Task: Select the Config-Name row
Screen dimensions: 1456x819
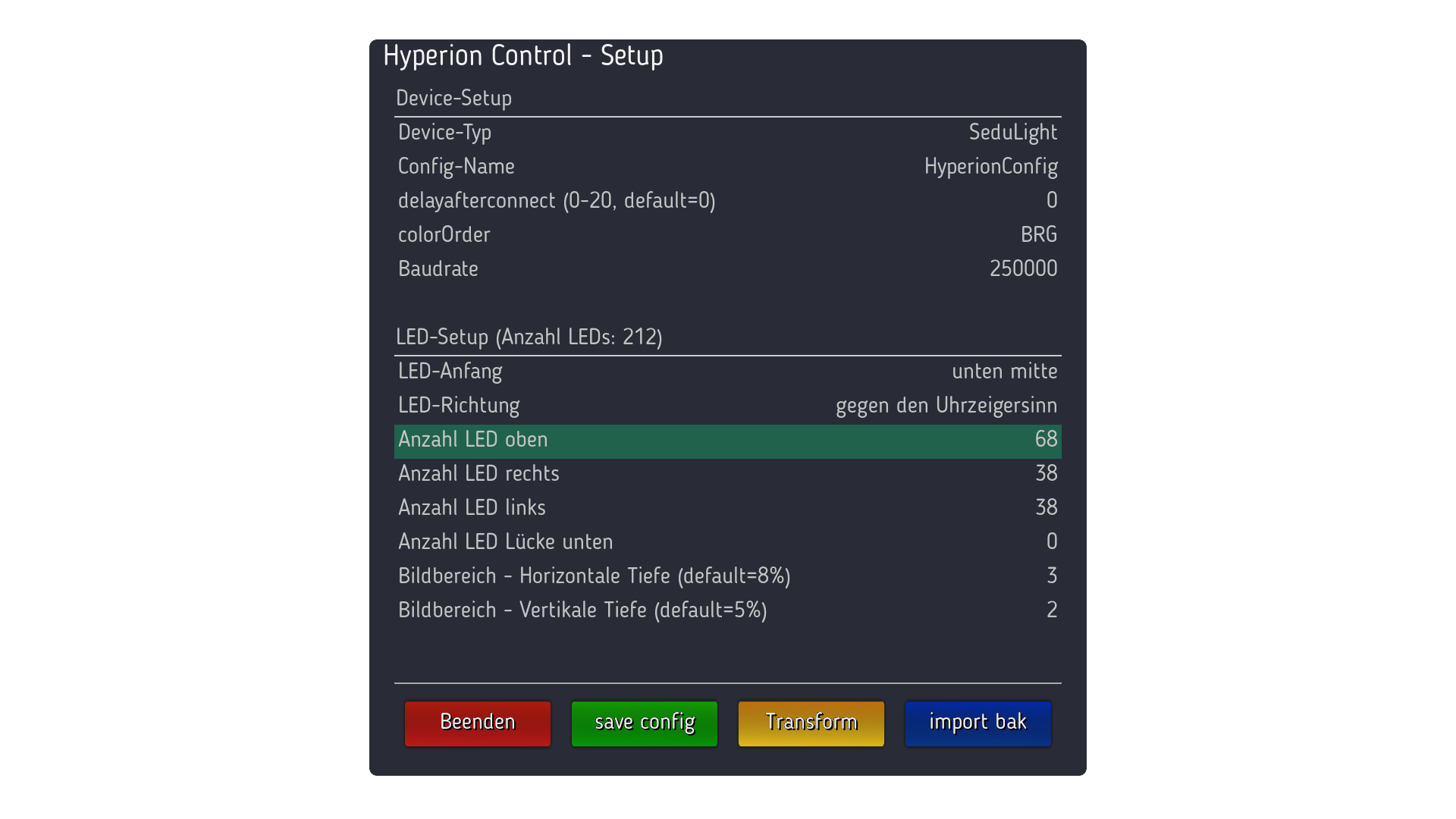Action: [x=728, y=167]
